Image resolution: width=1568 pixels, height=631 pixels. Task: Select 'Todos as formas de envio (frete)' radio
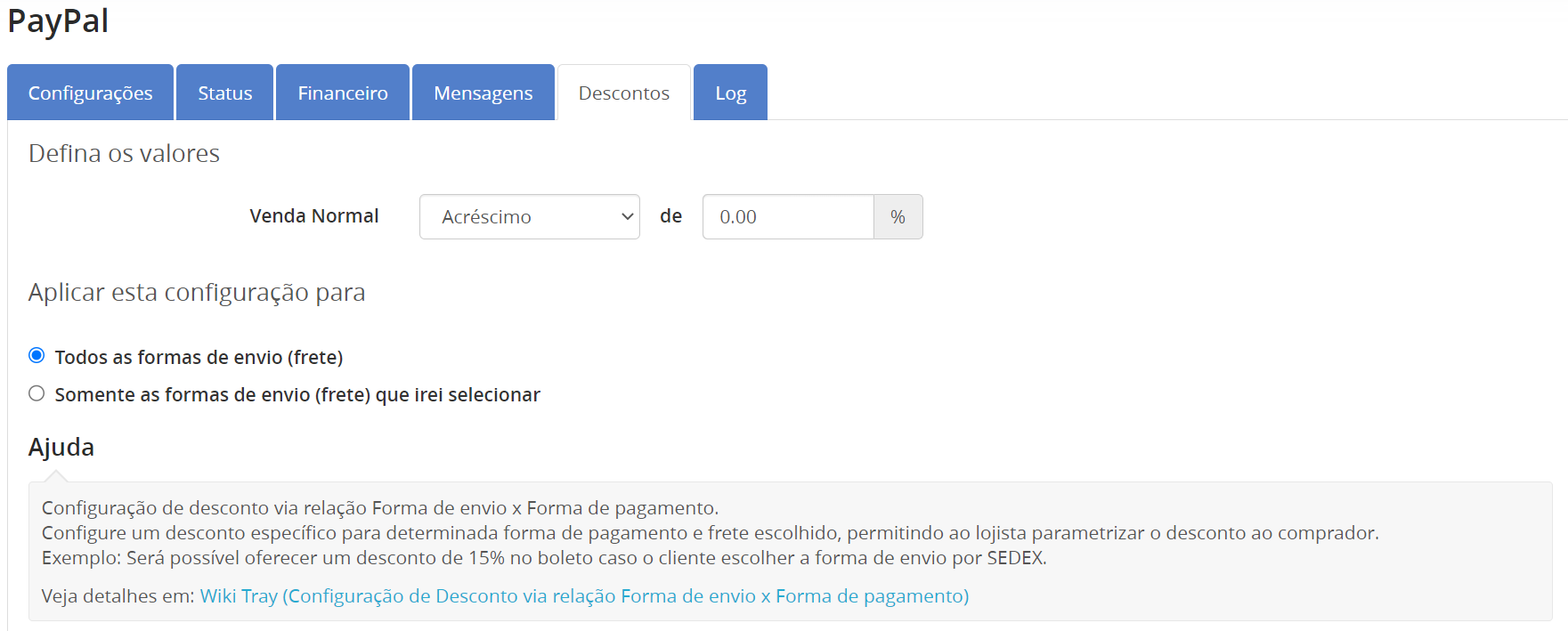click(x=37, y=356)
